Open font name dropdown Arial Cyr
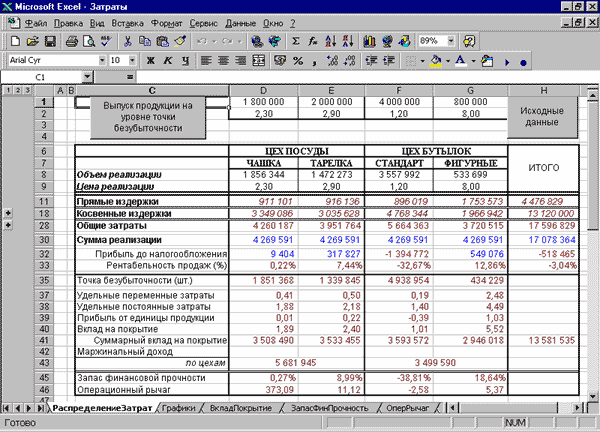This screenshot has width=600, height=432. tap(102, 60)
